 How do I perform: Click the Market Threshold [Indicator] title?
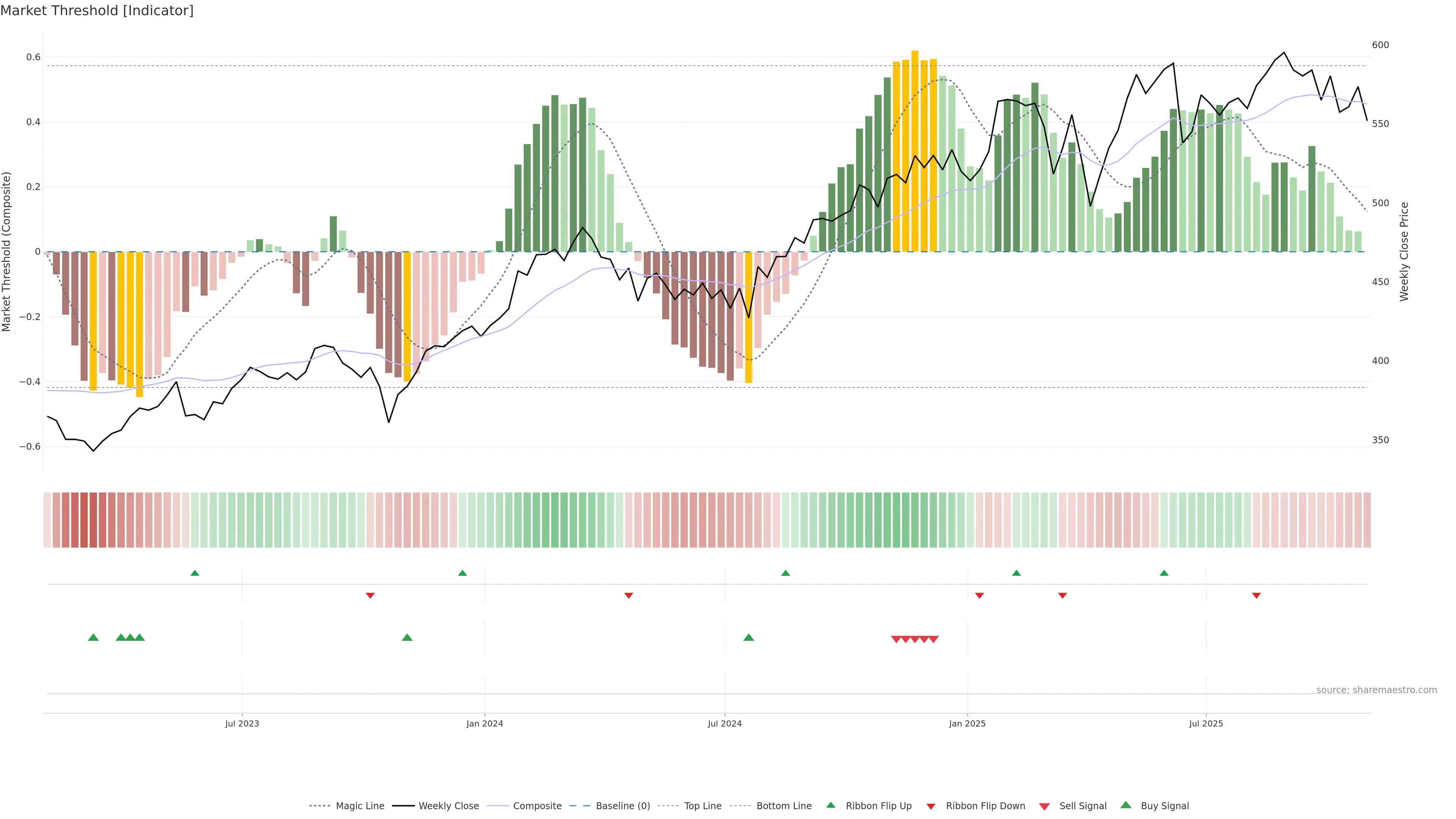point(97,11)
